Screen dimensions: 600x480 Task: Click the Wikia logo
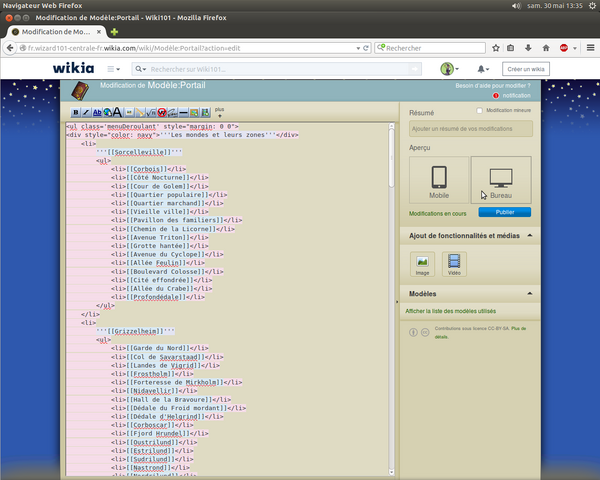(x=73, y=69)
